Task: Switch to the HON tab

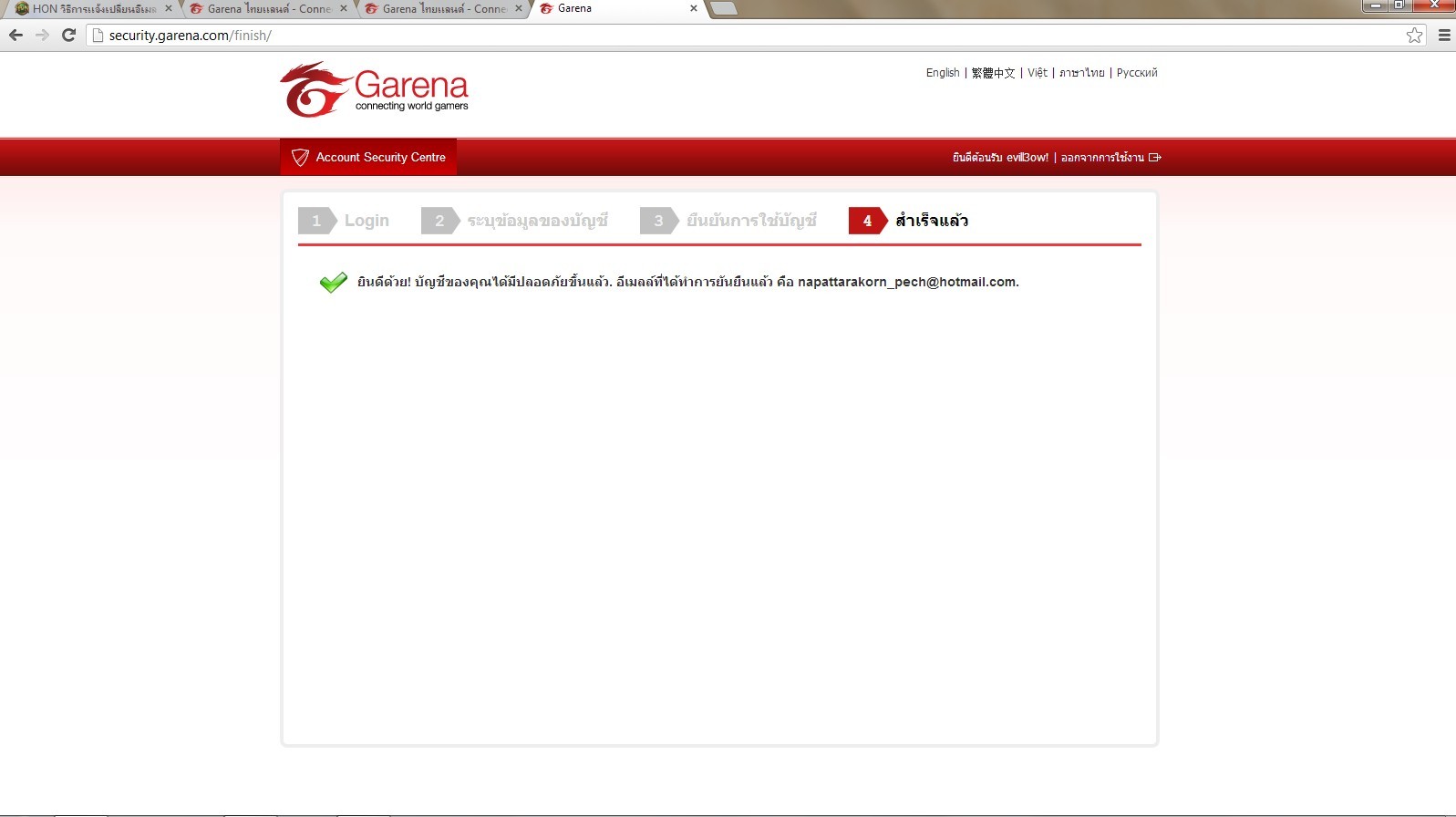Action: tap(92, 9)
